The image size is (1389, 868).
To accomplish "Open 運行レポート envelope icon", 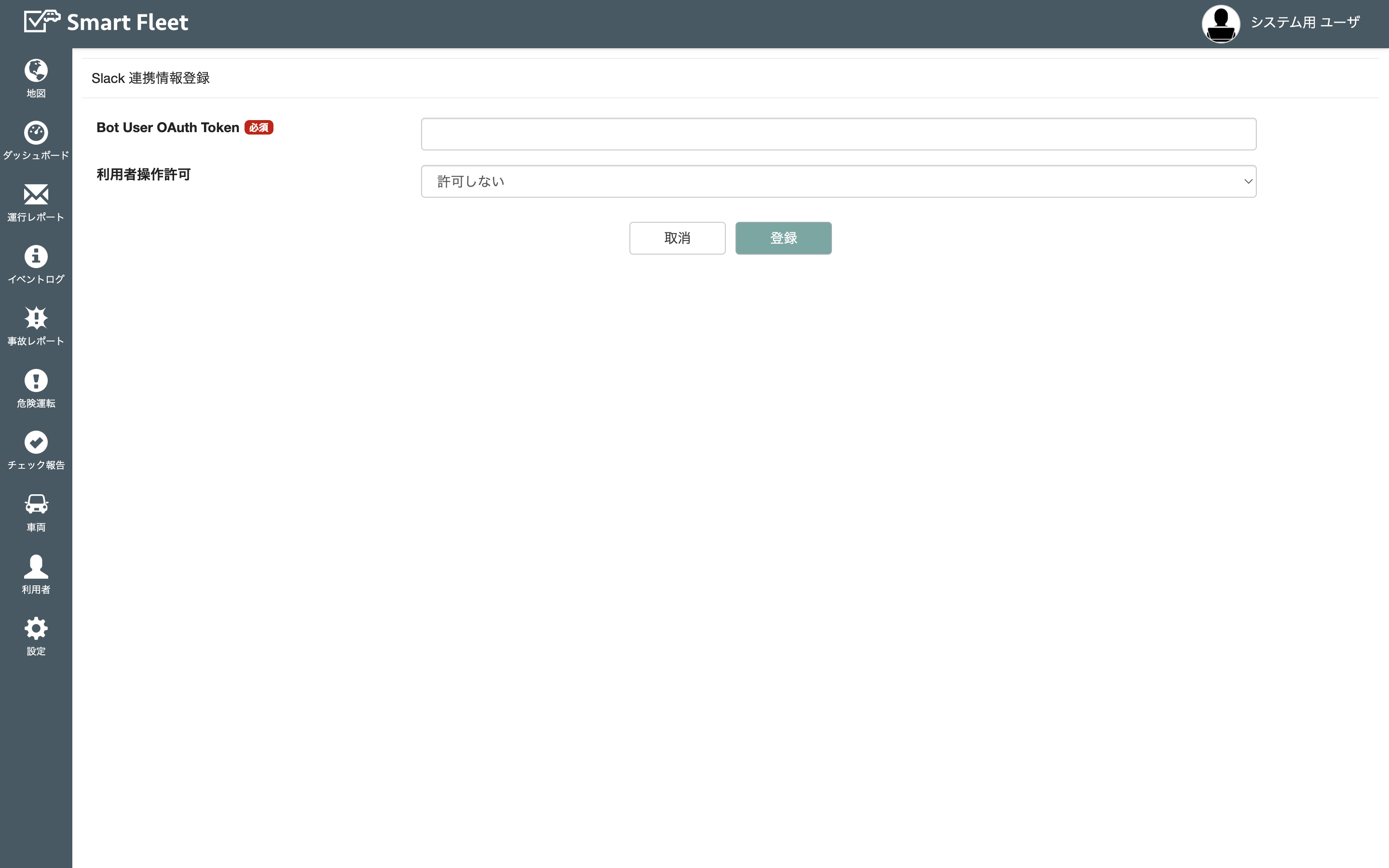I will 36,195.
